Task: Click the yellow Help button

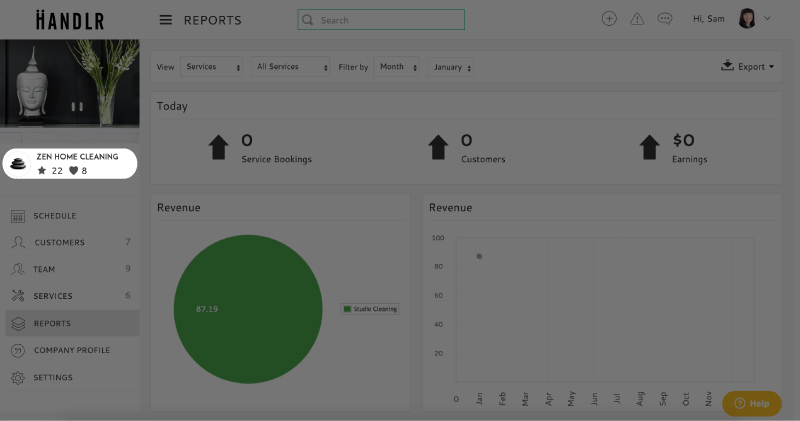Action: [751, 403]
